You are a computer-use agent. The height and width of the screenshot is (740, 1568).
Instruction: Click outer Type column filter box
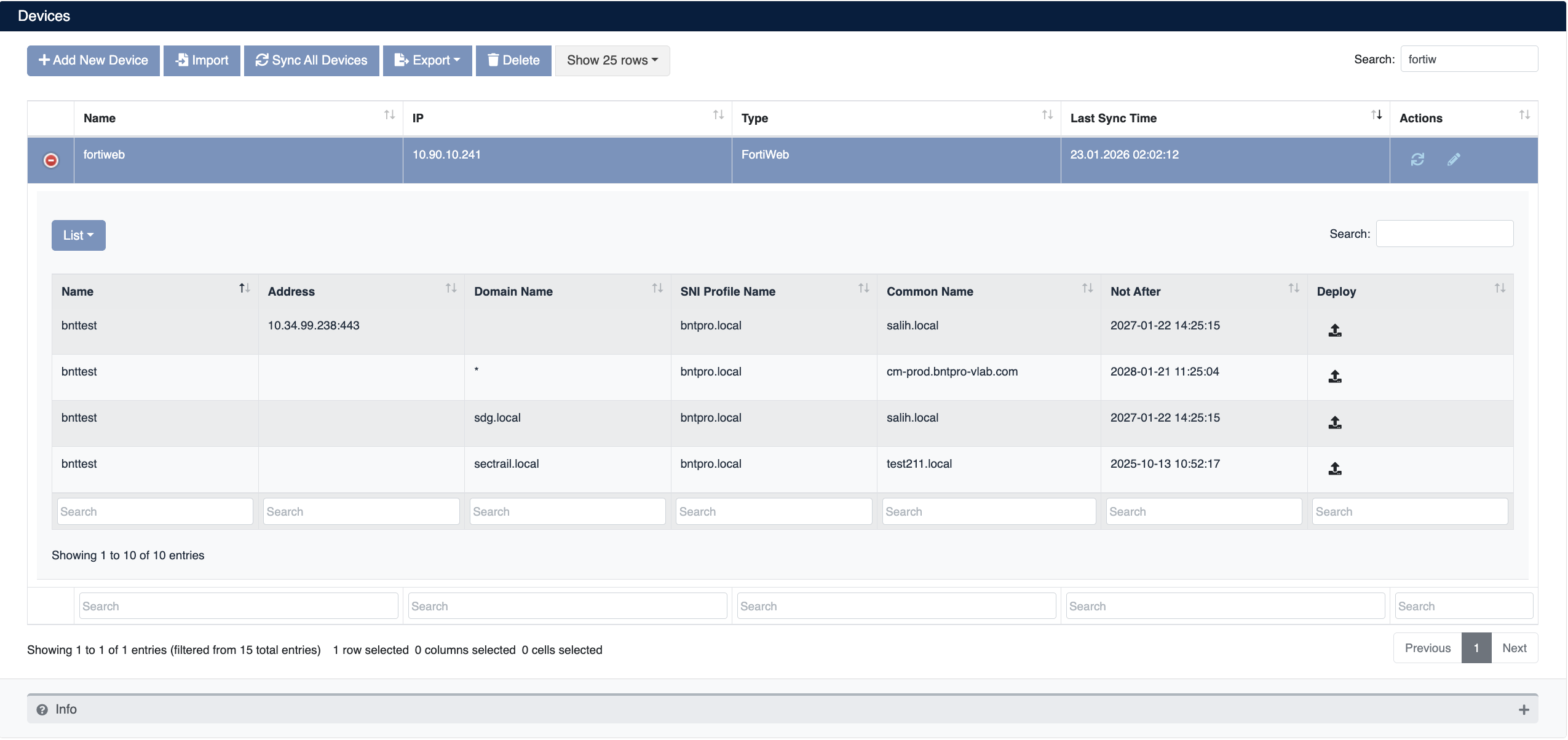click(897, 606)
